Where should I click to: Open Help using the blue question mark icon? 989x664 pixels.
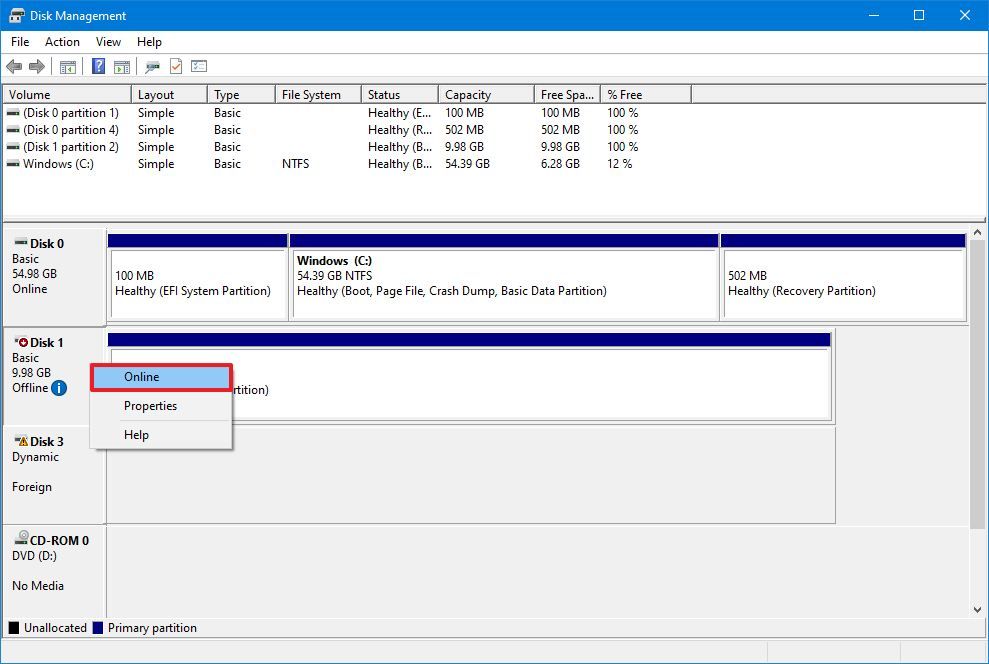pyautogui.click(x=97, y=67)
